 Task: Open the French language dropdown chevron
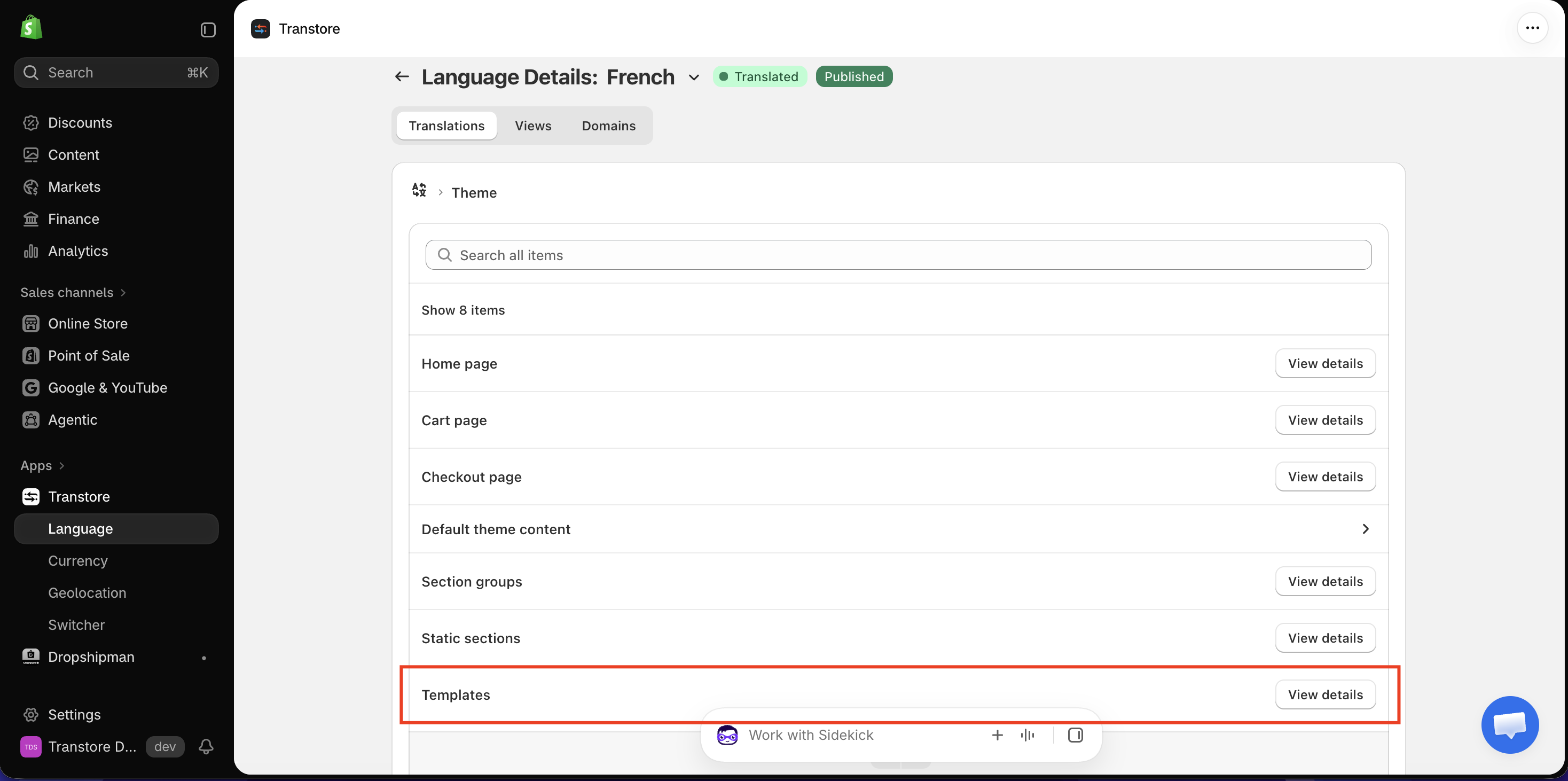(x=693, y=78)
